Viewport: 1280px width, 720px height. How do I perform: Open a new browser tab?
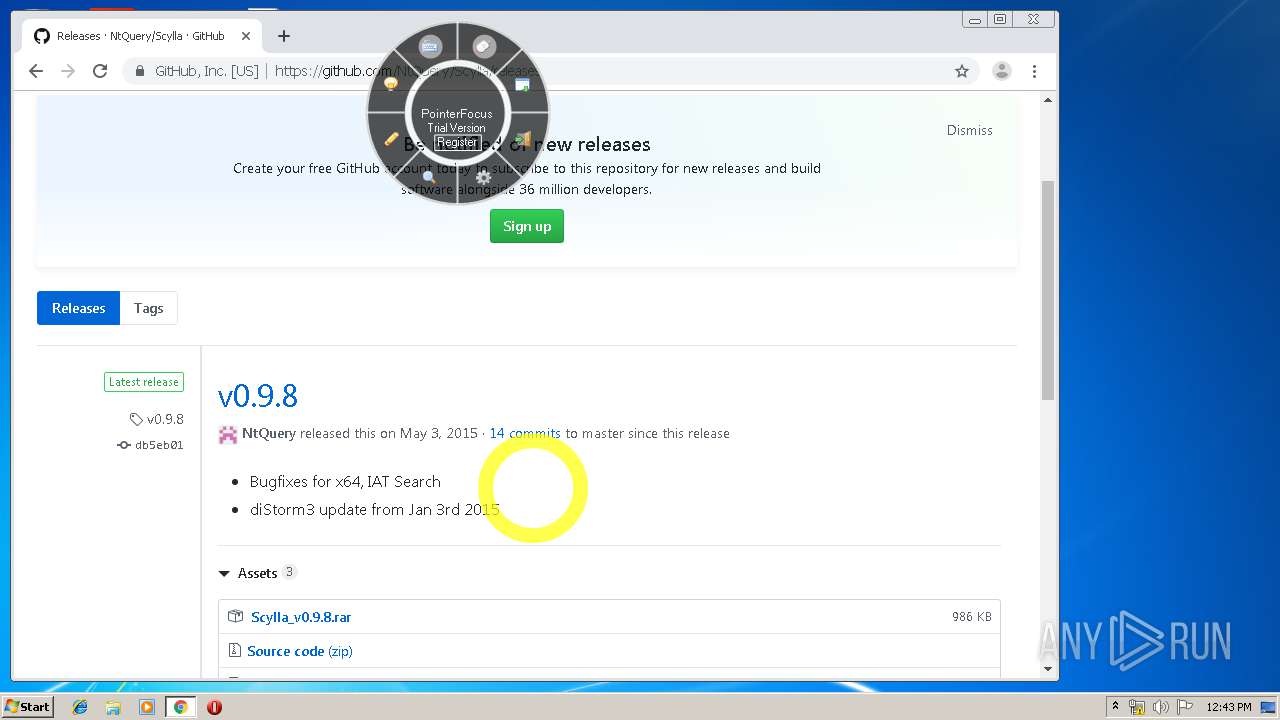[x=284, y=36]
